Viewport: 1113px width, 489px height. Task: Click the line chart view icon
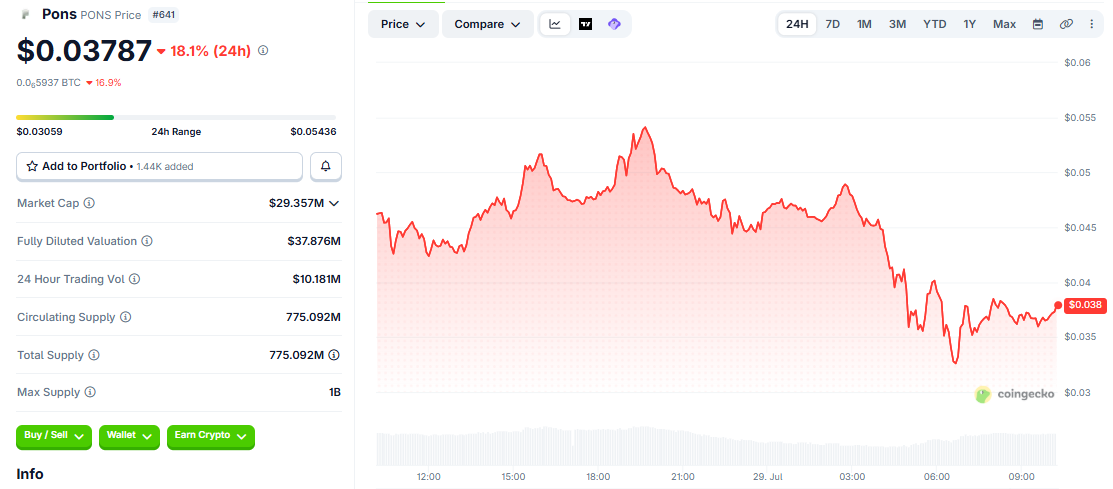tap(555, 24)
